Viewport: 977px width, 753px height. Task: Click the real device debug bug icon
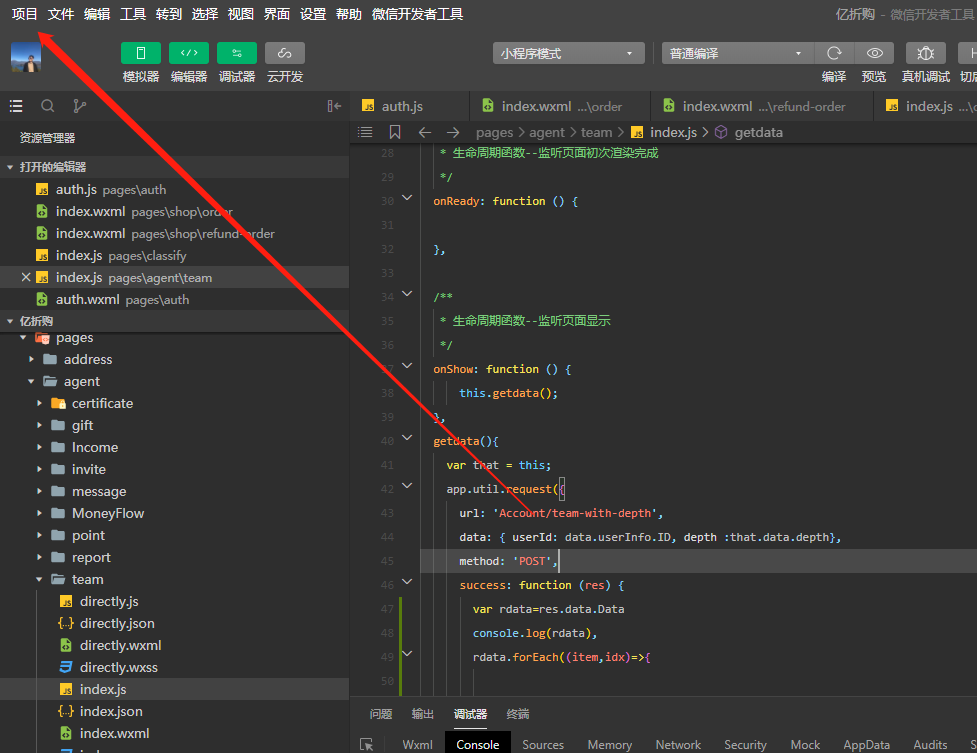click(926, 53)
